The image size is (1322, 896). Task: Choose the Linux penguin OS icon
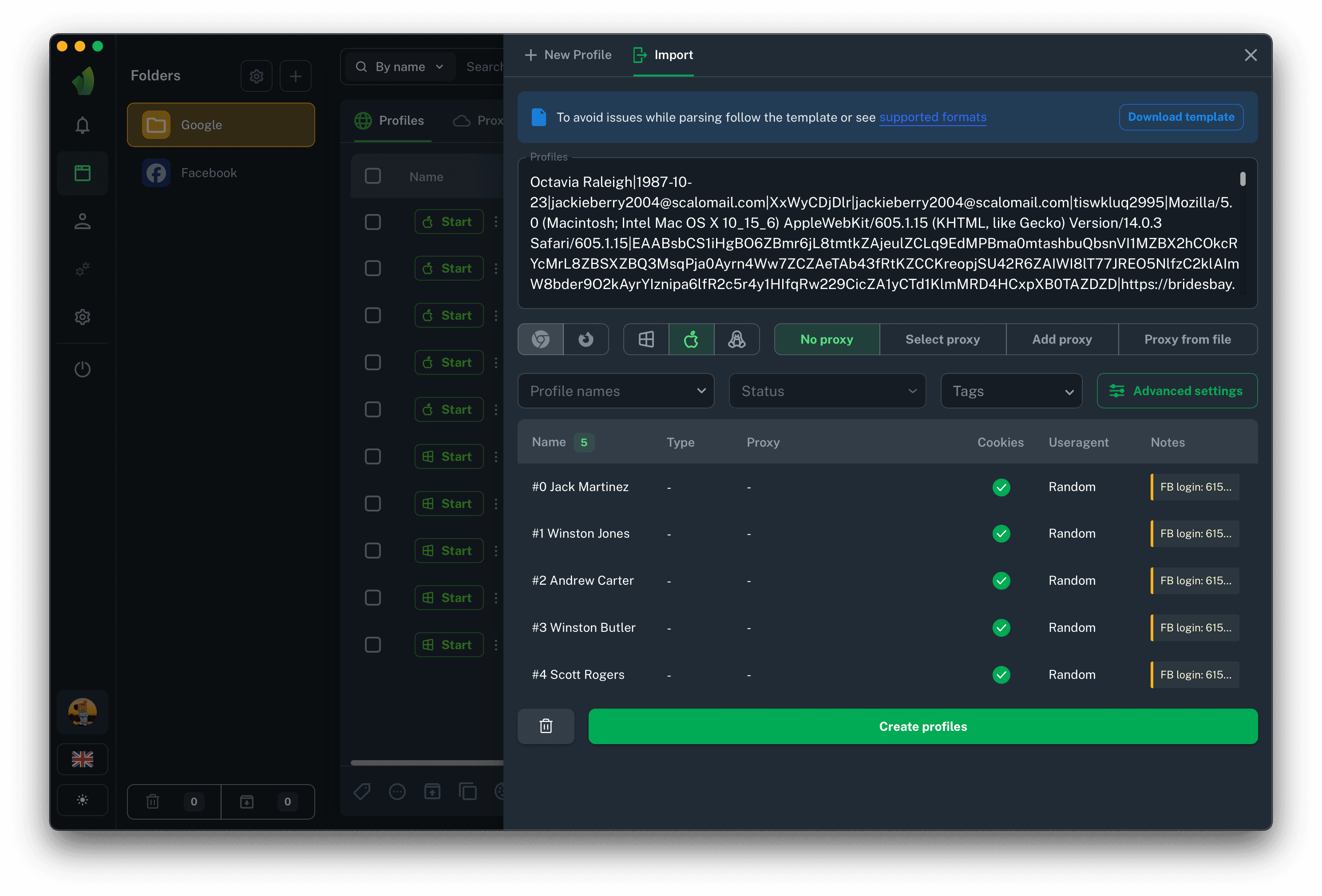[736, 340]
